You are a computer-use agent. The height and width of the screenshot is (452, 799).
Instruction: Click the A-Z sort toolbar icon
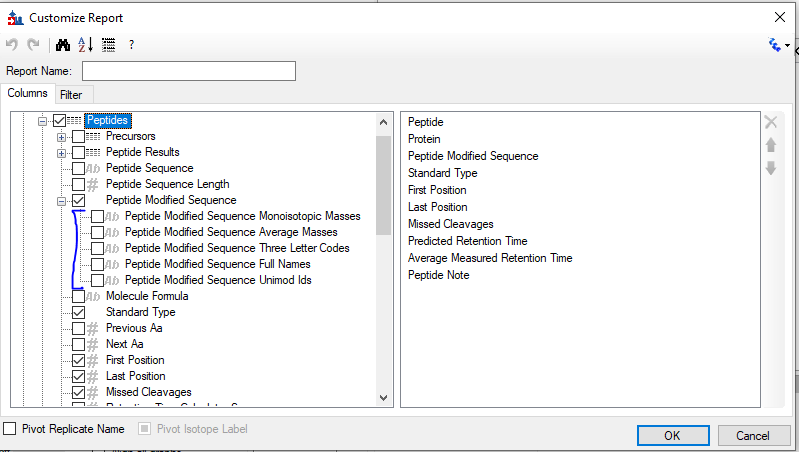tap(85, 45)
